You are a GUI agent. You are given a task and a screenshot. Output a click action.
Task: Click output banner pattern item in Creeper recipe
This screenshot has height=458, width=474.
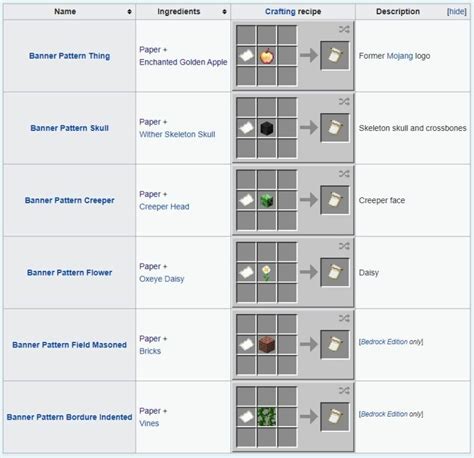click(x=335, y=200)
